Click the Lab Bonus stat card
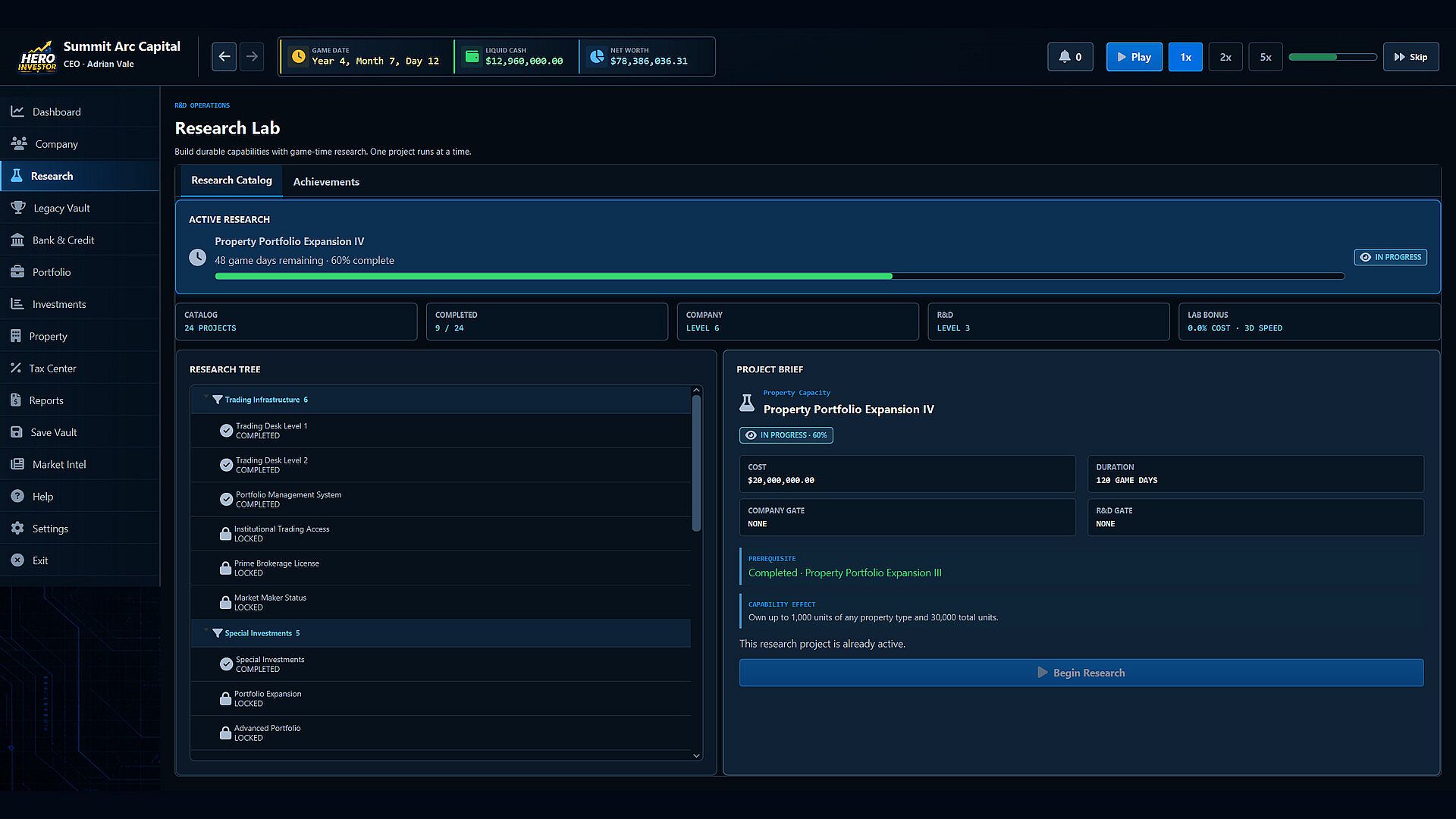The width and height of the screenshot is (1456, 819). [x=1310, y=322]
